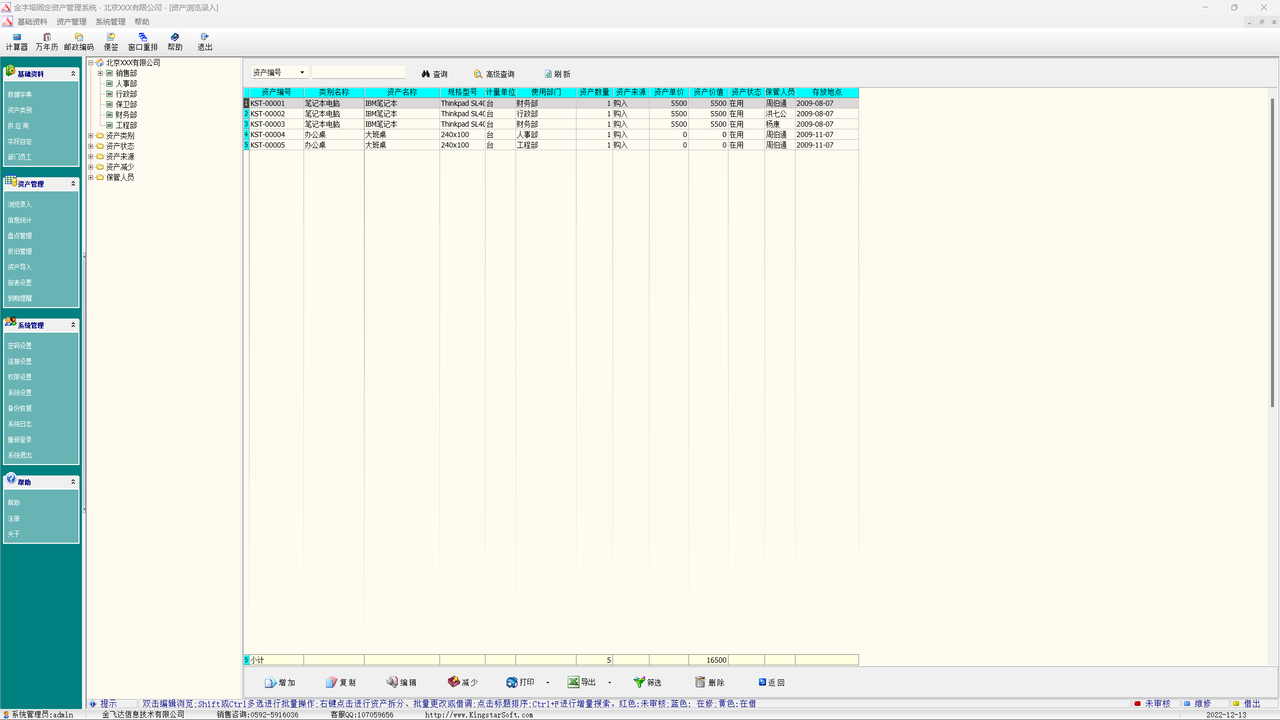Image resolution: width=1280 pixels, height=720 pixels.
Task: Open the 资产管理 menu
Action: click(71, 21)
